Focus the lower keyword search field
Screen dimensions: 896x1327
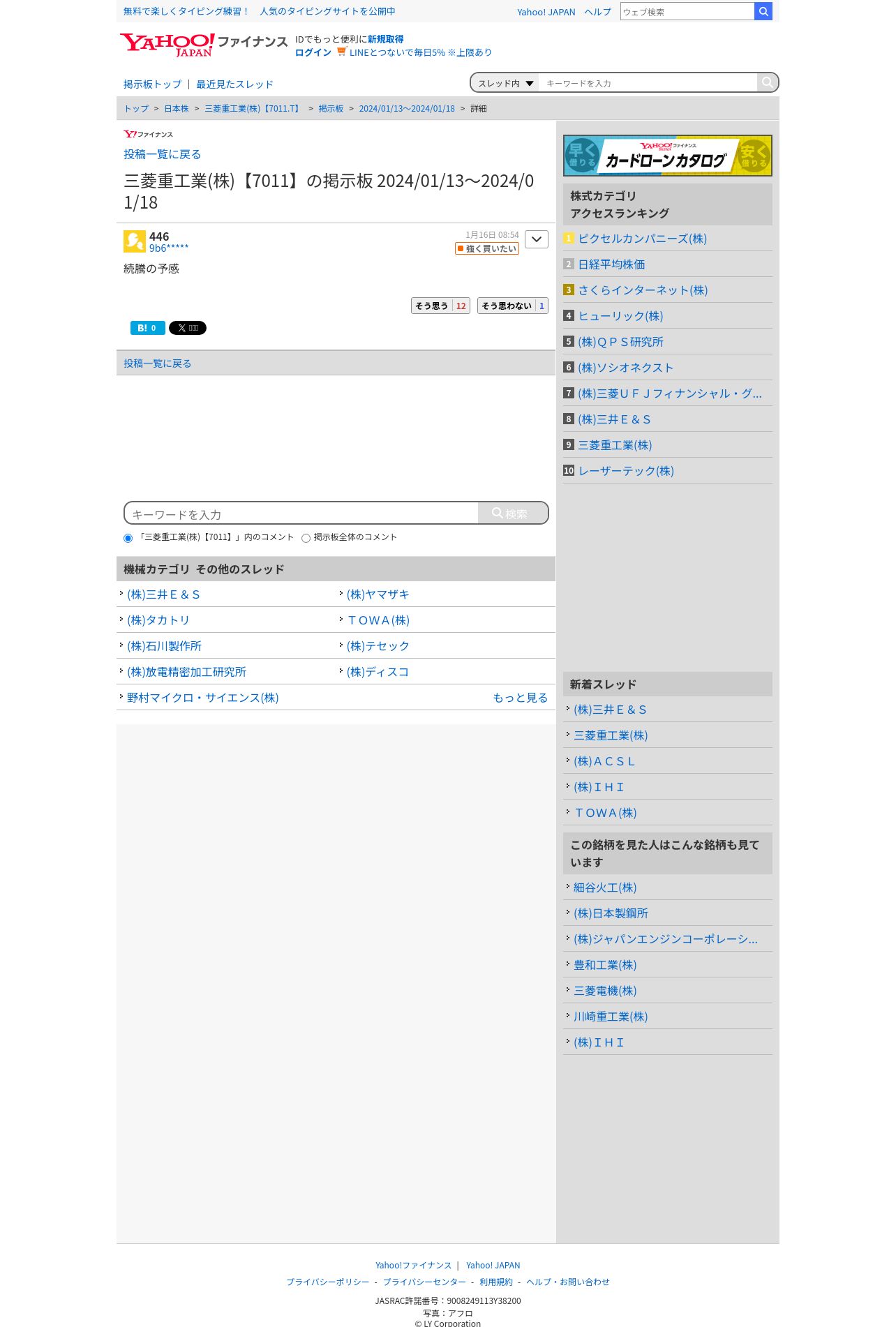(301, 513)
